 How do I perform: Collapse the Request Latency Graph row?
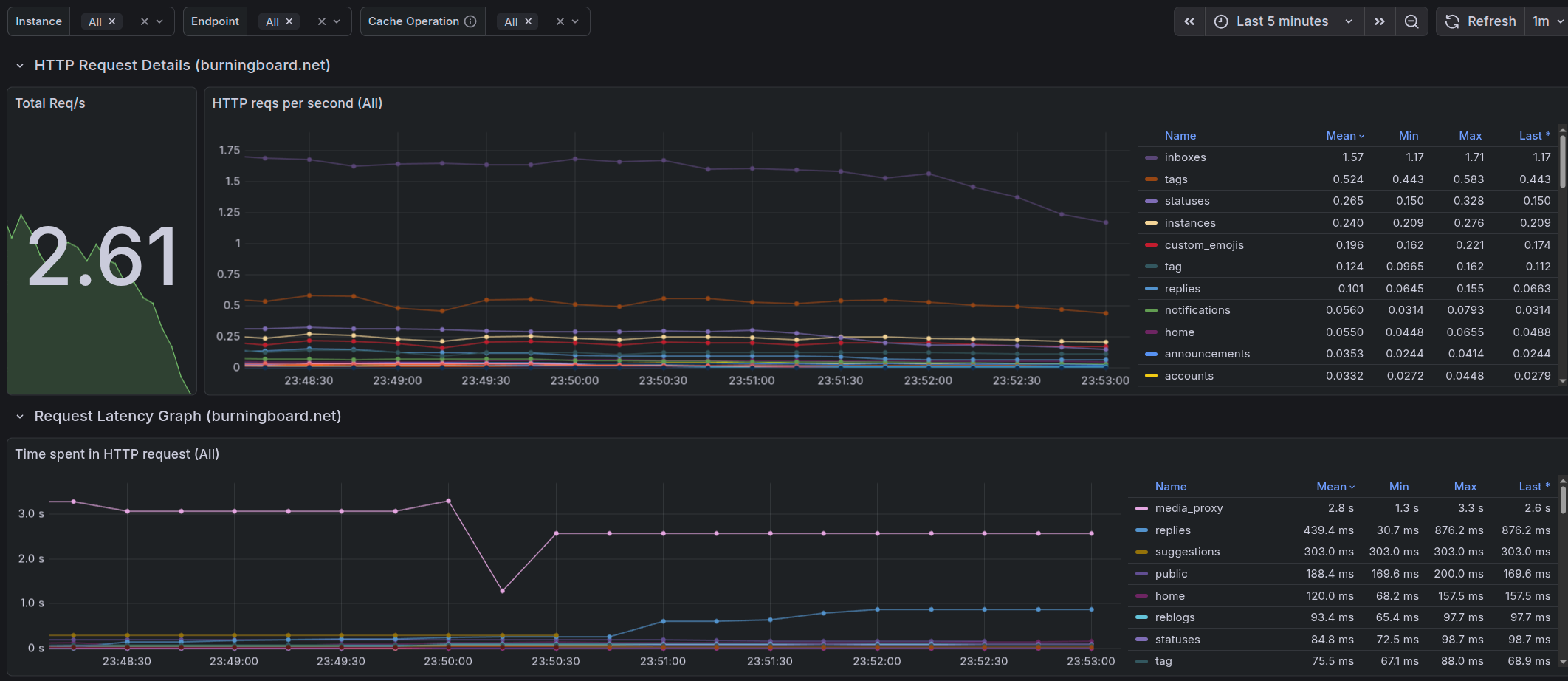[20, 417]
